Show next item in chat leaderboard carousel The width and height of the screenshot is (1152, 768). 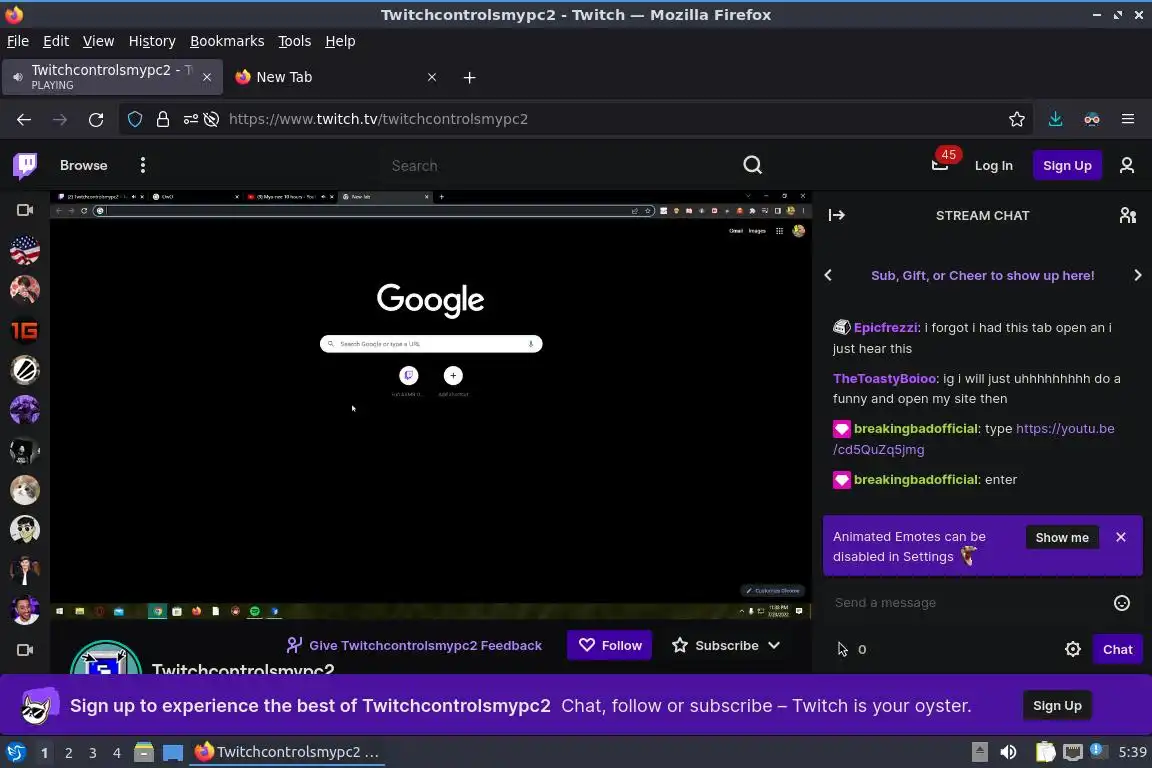pos(1137,275)
